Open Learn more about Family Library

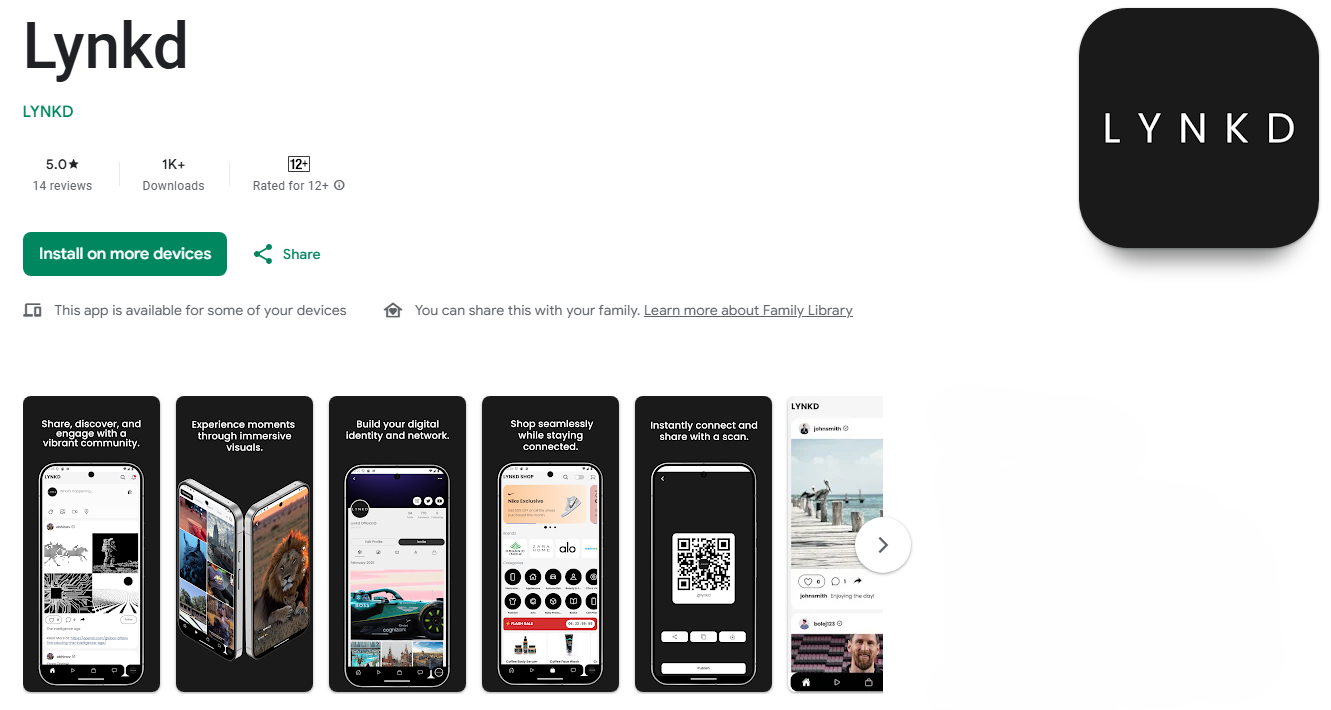tap(748, 310)
